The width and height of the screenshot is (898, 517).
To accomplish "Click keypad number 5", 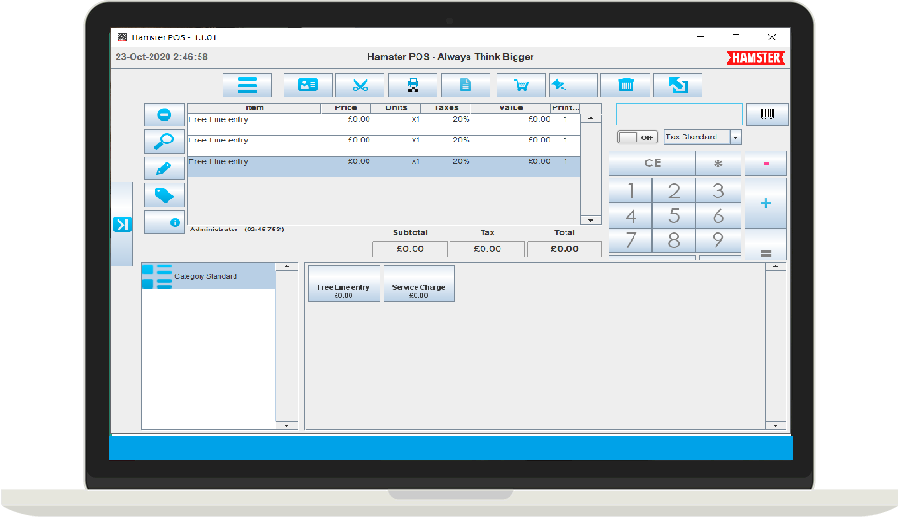I will 674,216.
